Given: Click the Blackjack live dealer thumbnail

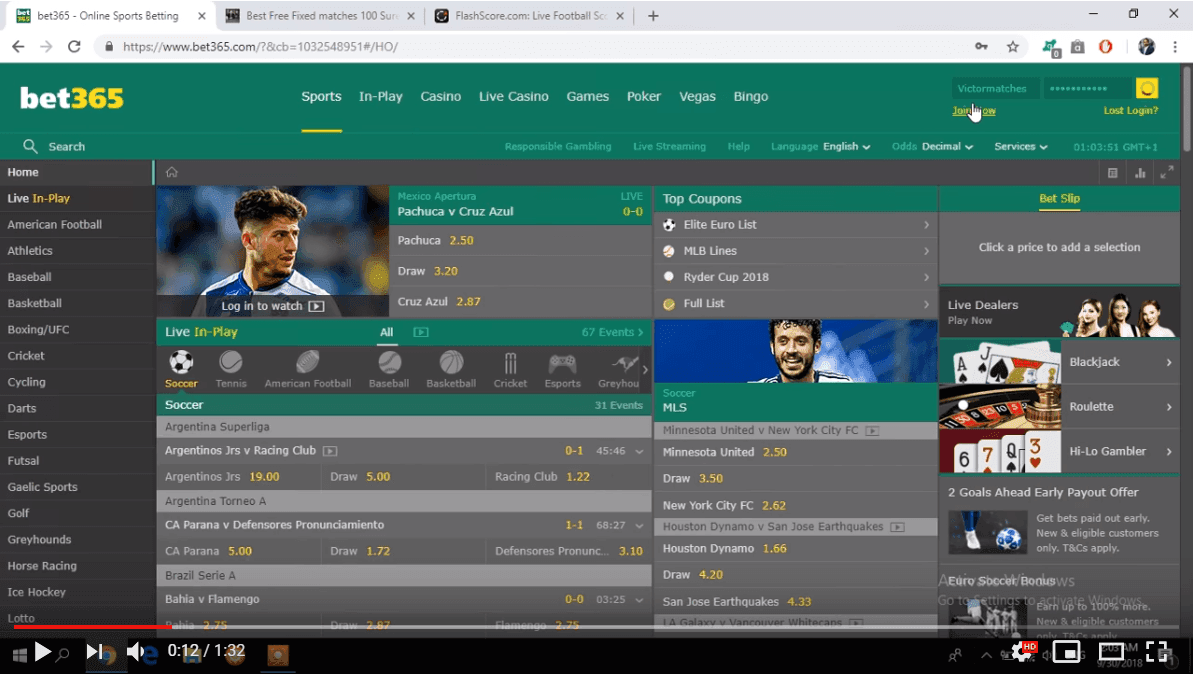Looking at the screenshot, I should click(1000, 361).
